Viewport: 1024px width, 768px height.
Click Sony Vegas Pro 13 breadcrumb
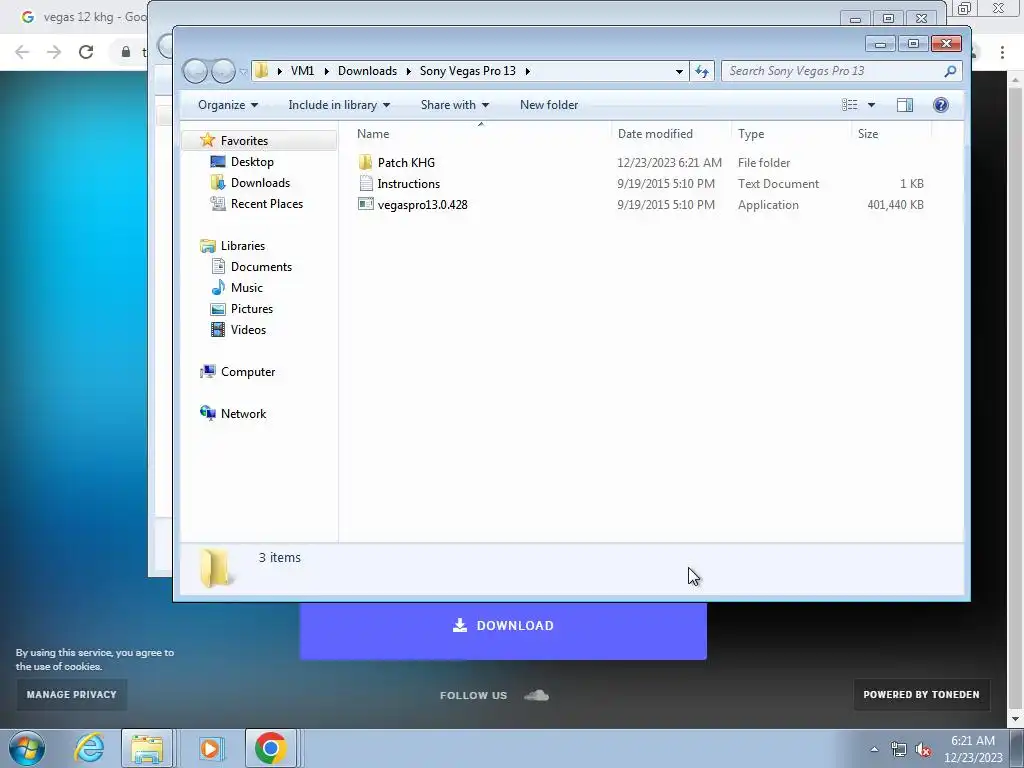coord(468,71)
